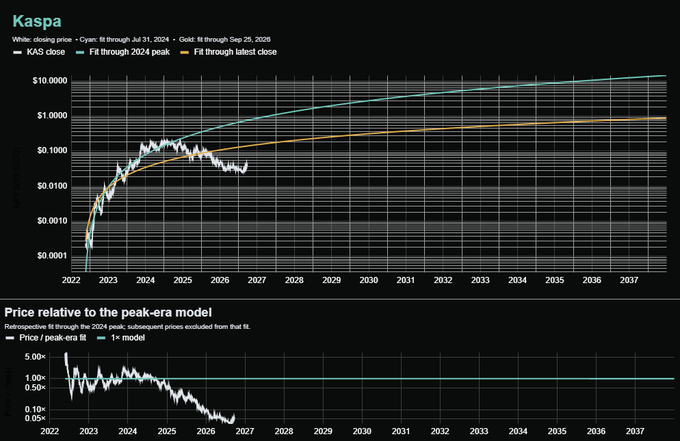The height and width of the screenshot is (441, 680).
Task: Click 2033 on the lower ratio chart axis
Action: [479, 431]
